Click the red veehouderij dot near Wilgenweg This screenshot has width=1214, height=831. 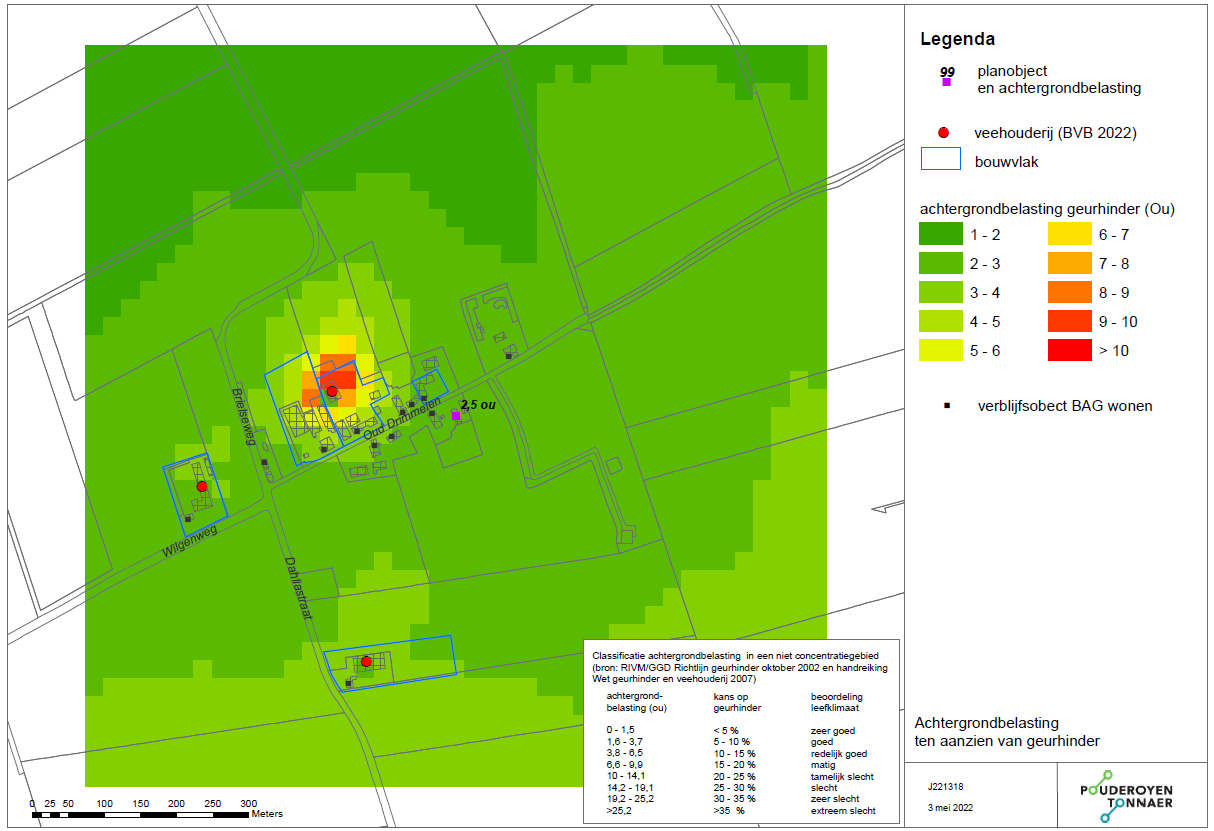coord(202,486)
